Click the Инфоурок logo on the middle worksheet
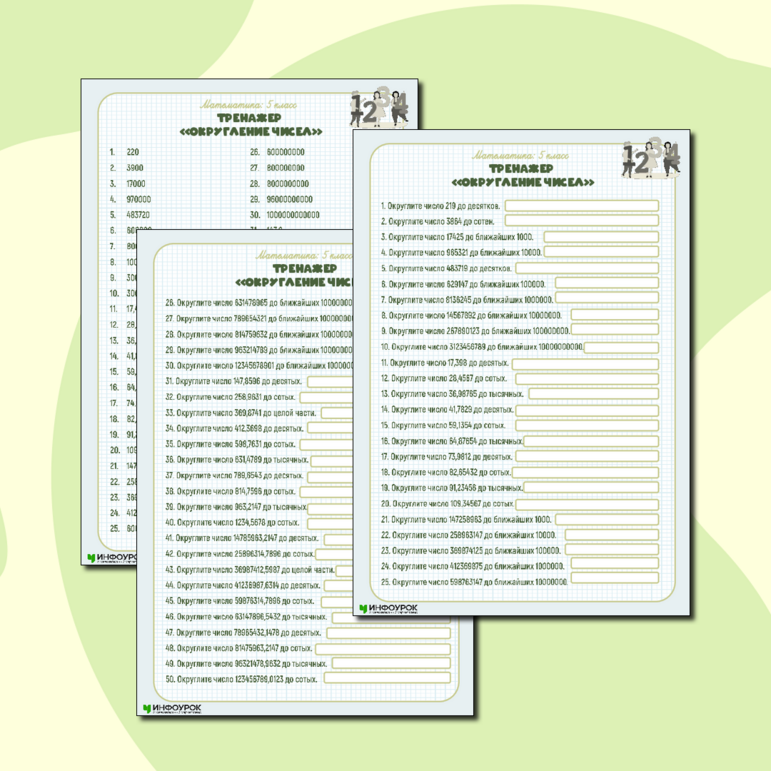 [172, 707]
